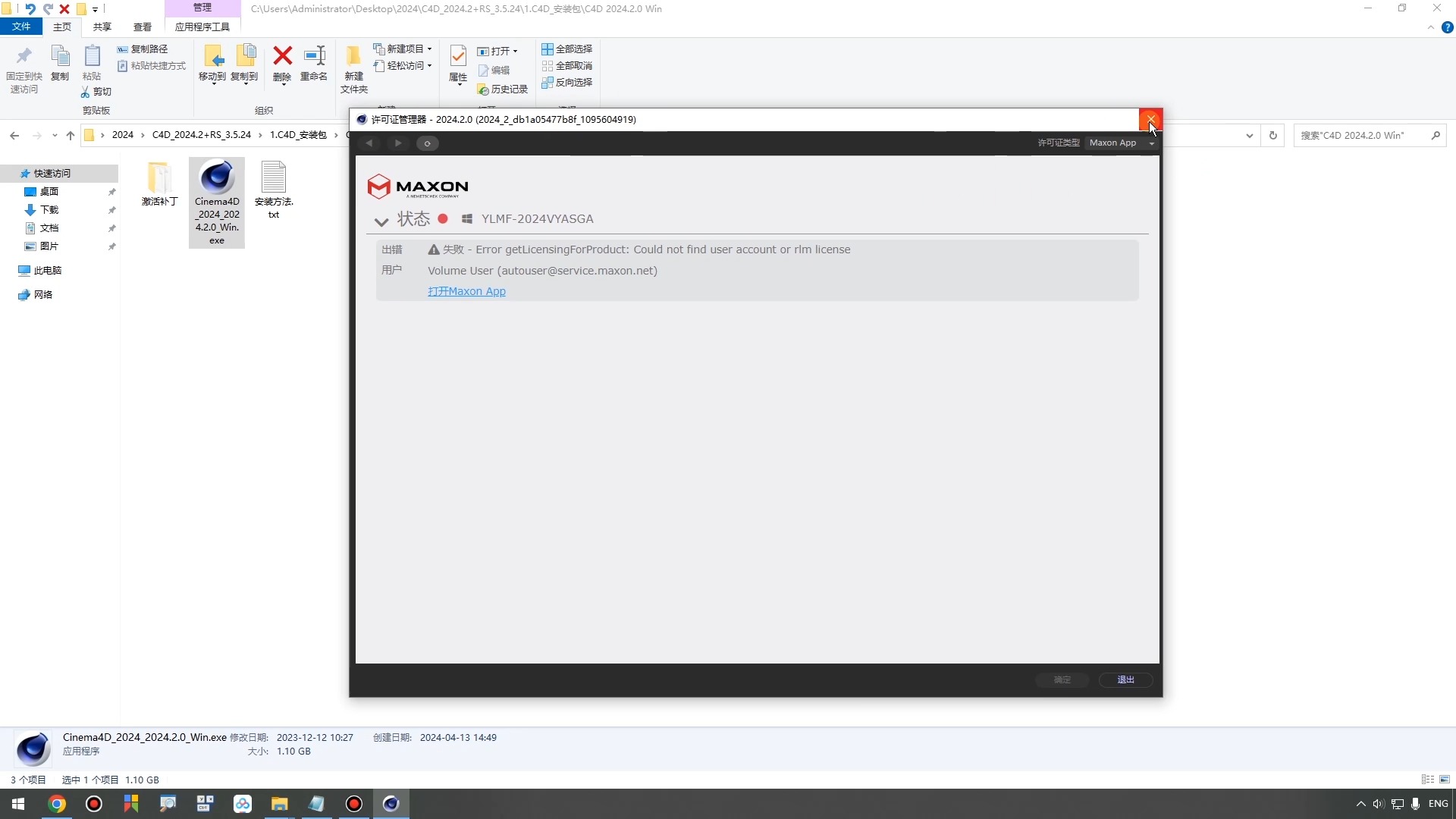The image size is (1456, 819).
Task: Switch to the 主页 ribbon tab
Action: (x=62, y=27)
